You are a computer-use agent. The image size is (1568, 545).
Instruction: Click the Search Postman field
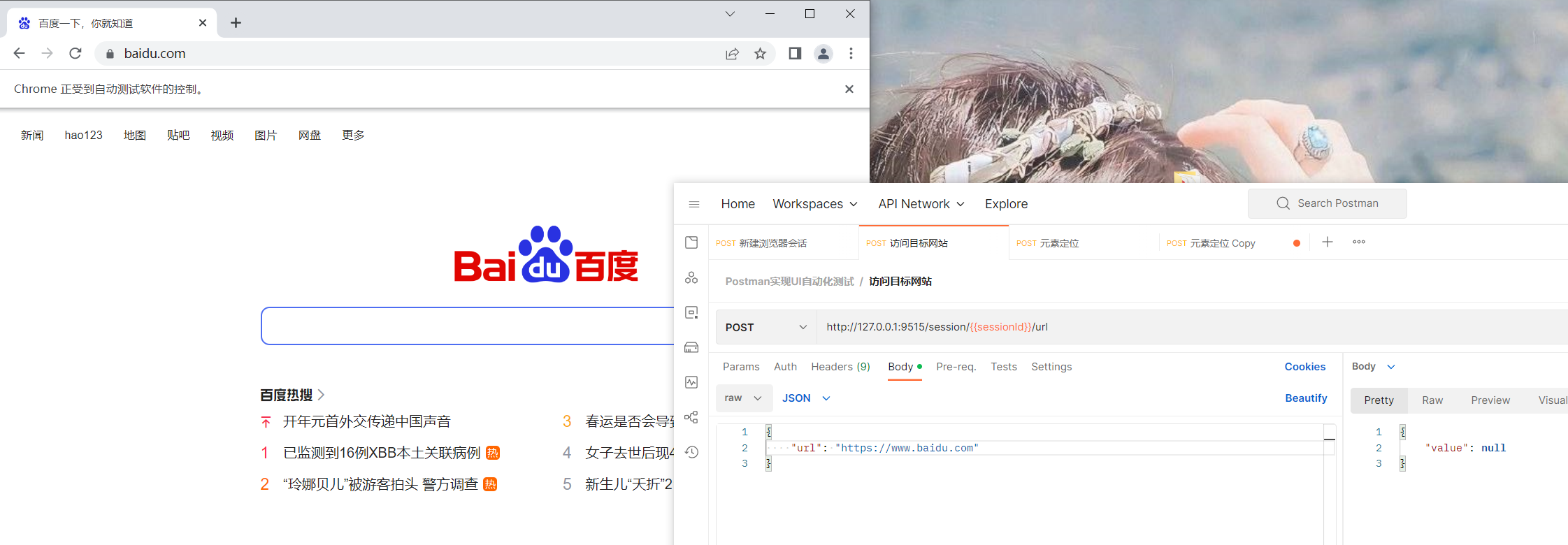[1328, 203]
